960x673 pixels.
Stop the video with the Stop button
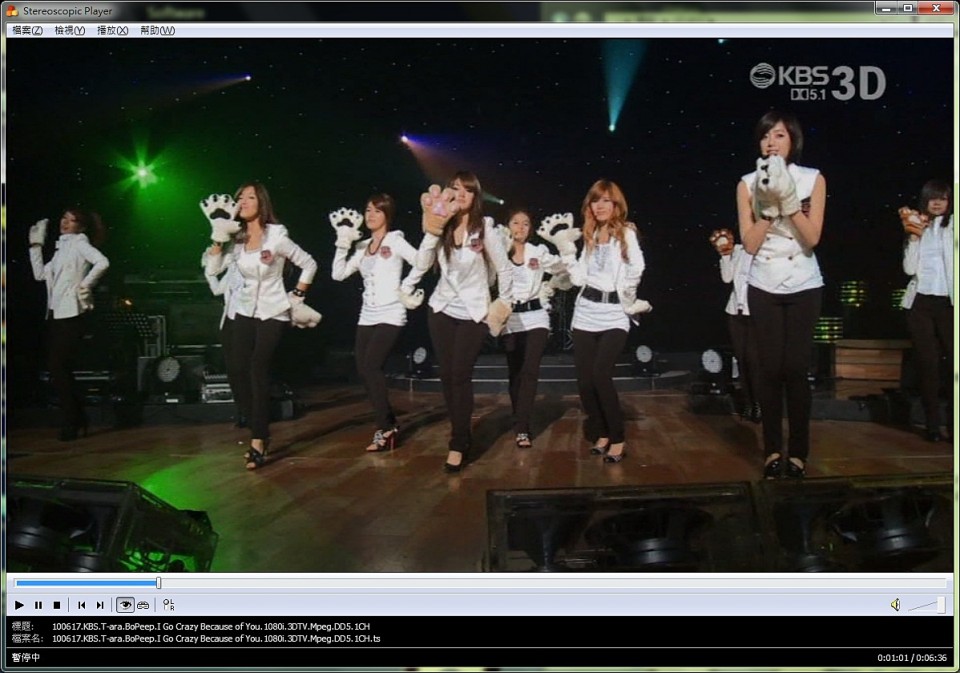tap(57, 605)
